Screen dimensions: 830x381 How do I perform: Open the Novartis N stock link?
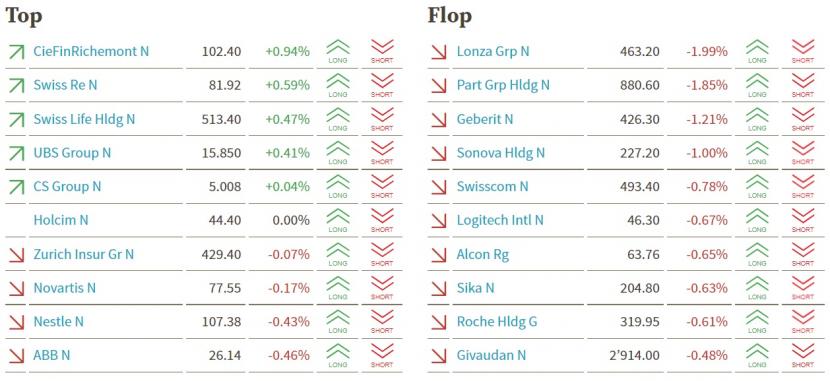pyautogui.click(x=65, y=288)
